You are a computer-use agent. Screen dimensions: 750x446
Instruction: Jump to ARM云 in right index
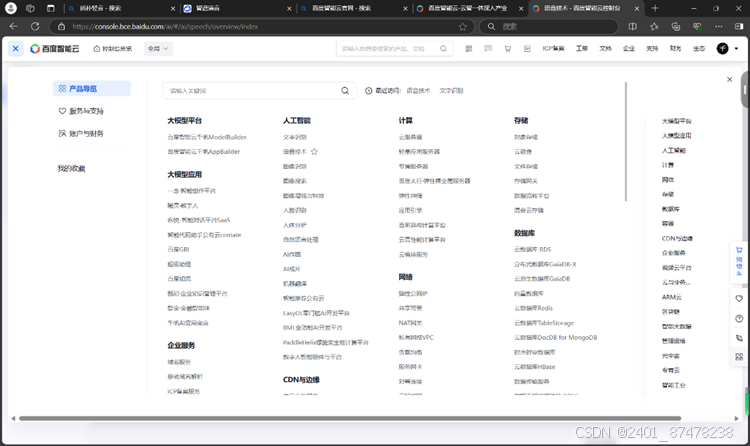coord(672,297)
